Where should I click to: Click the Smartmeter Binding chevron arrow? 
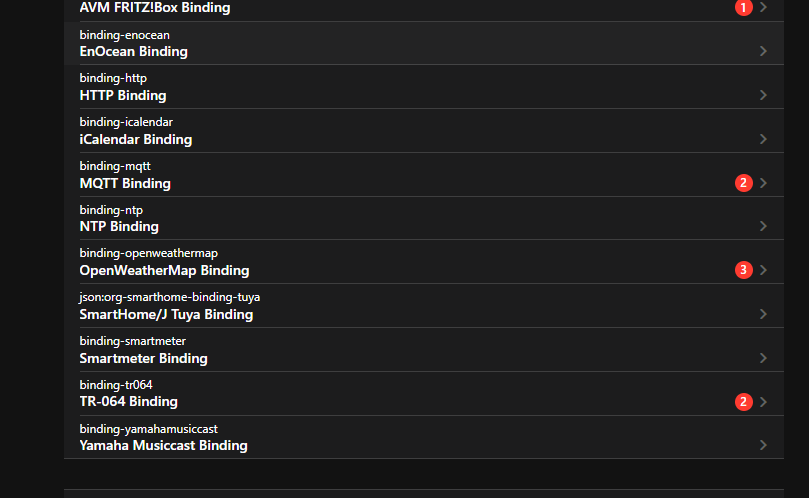[x=763, y=358]
